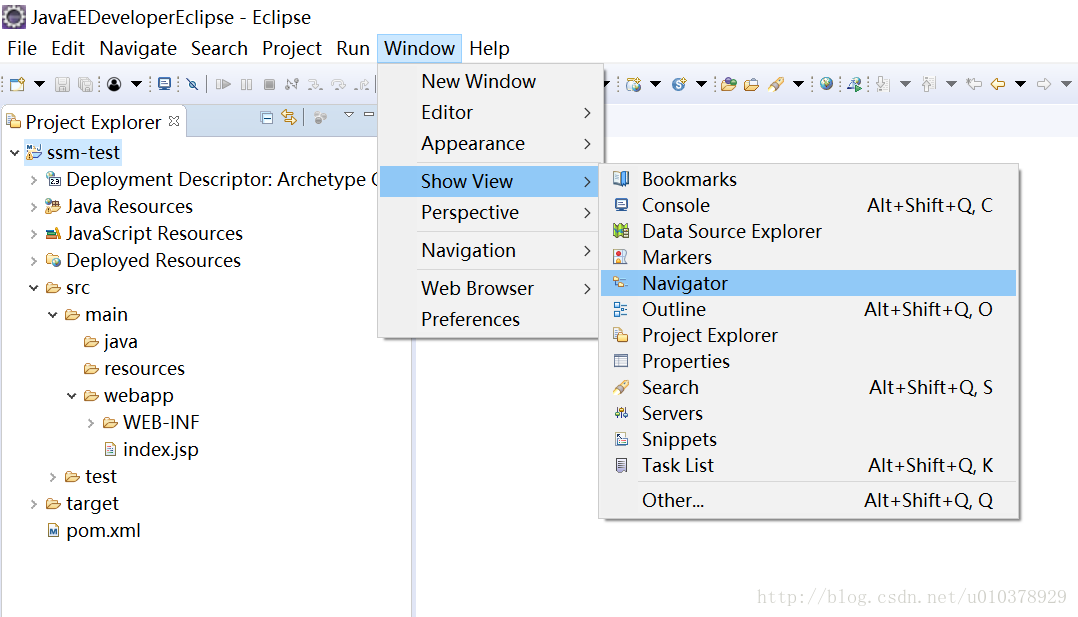This screenshot has width=1078, height=617.
Task: Close the Project Explorer tab
Action: (175, 121)
